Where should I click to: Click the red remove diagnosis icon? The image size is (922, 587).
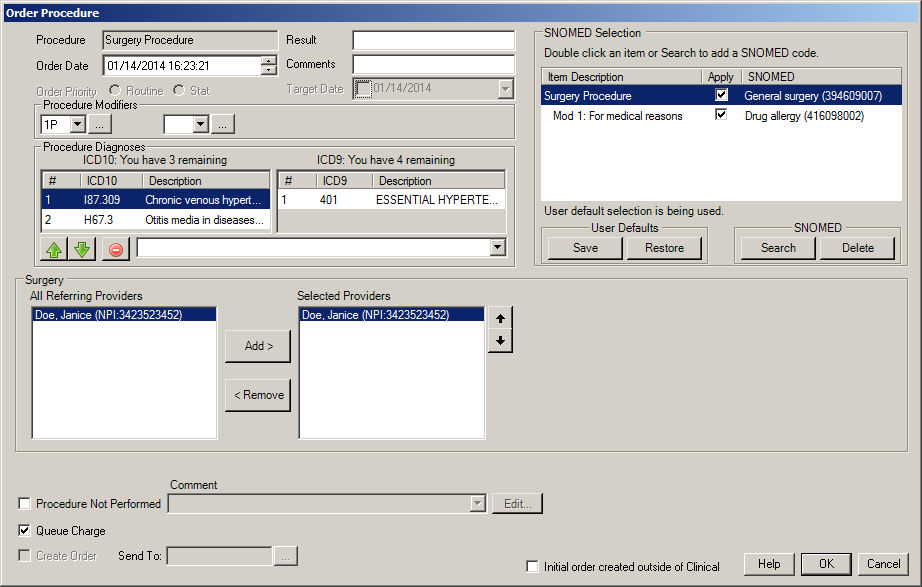click(x=116, y=249)
